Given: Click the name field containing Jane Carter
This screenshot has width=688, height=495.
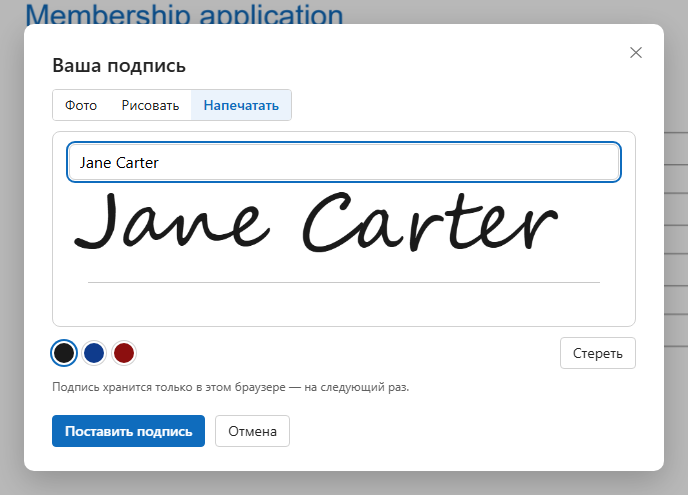Looking at the screenshot, I should [x=344, y=162].
